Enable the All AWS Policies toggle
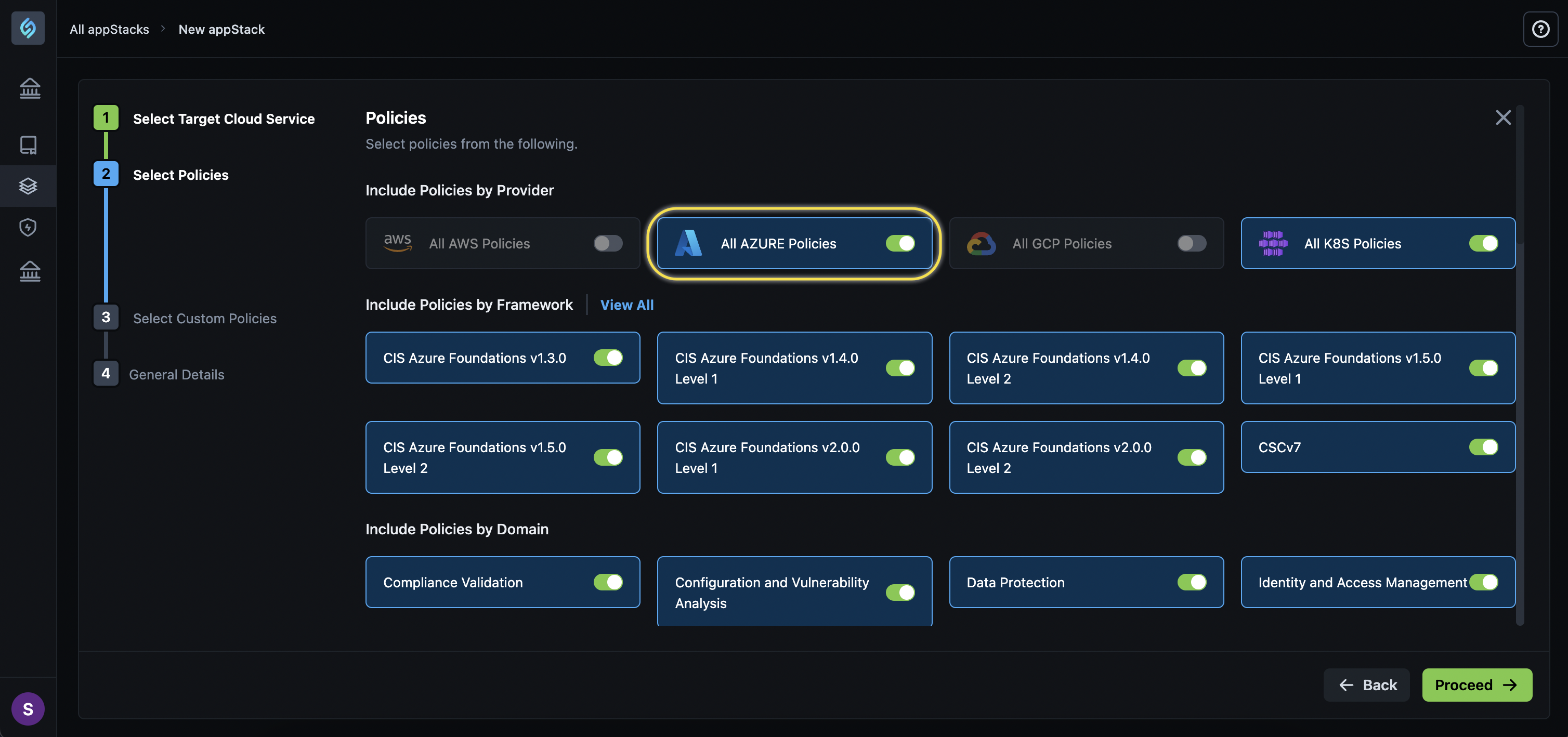The width and height of the screenshot is (1568, 737). pos(608,243)
